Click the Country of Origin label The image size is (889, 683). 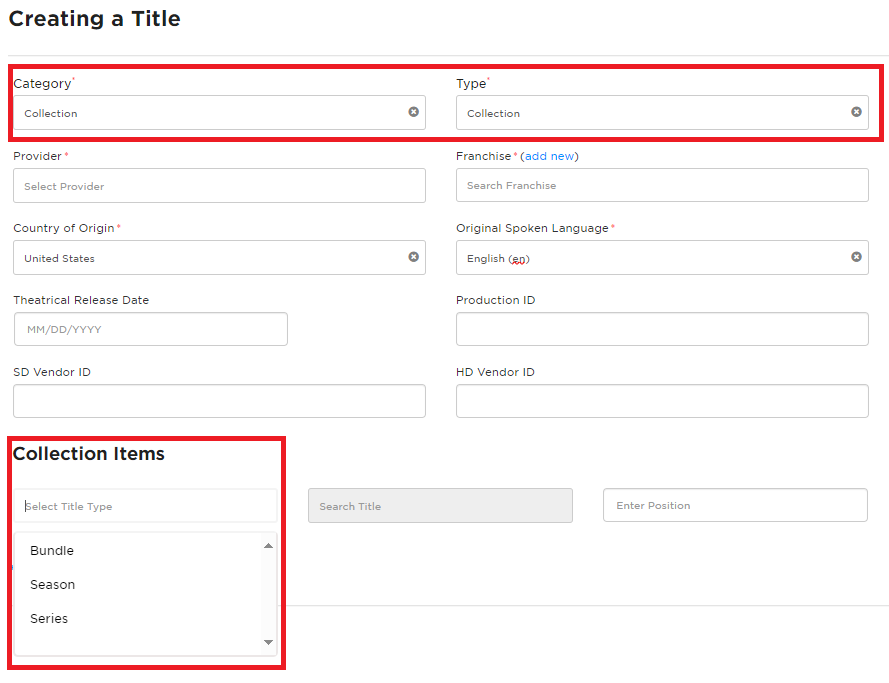pyautogui.click(x=64, y=228)
